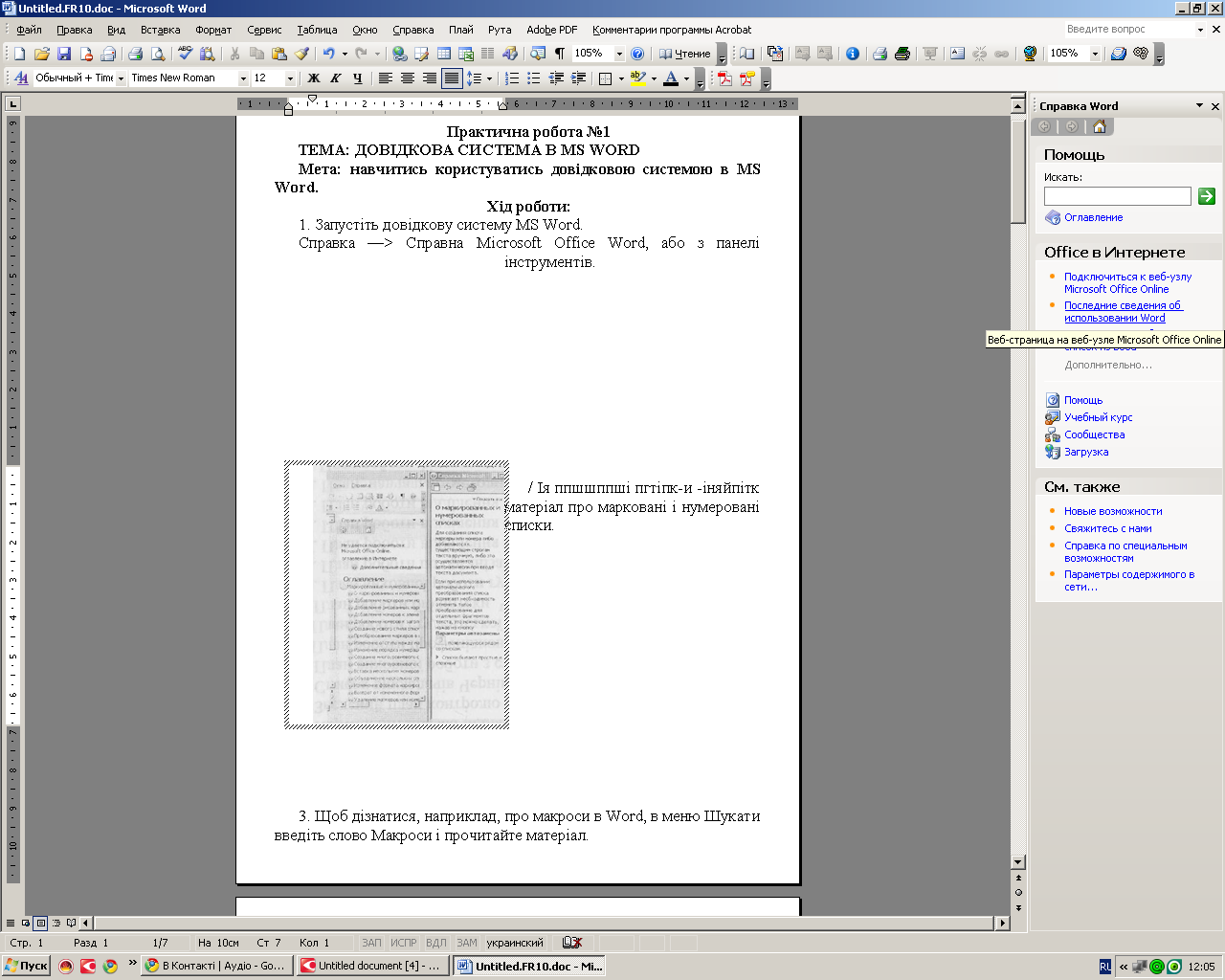Click the Print icon in Standard toolbar
1225x980 pixels.
pyautogui.click(x=135, y=54)
